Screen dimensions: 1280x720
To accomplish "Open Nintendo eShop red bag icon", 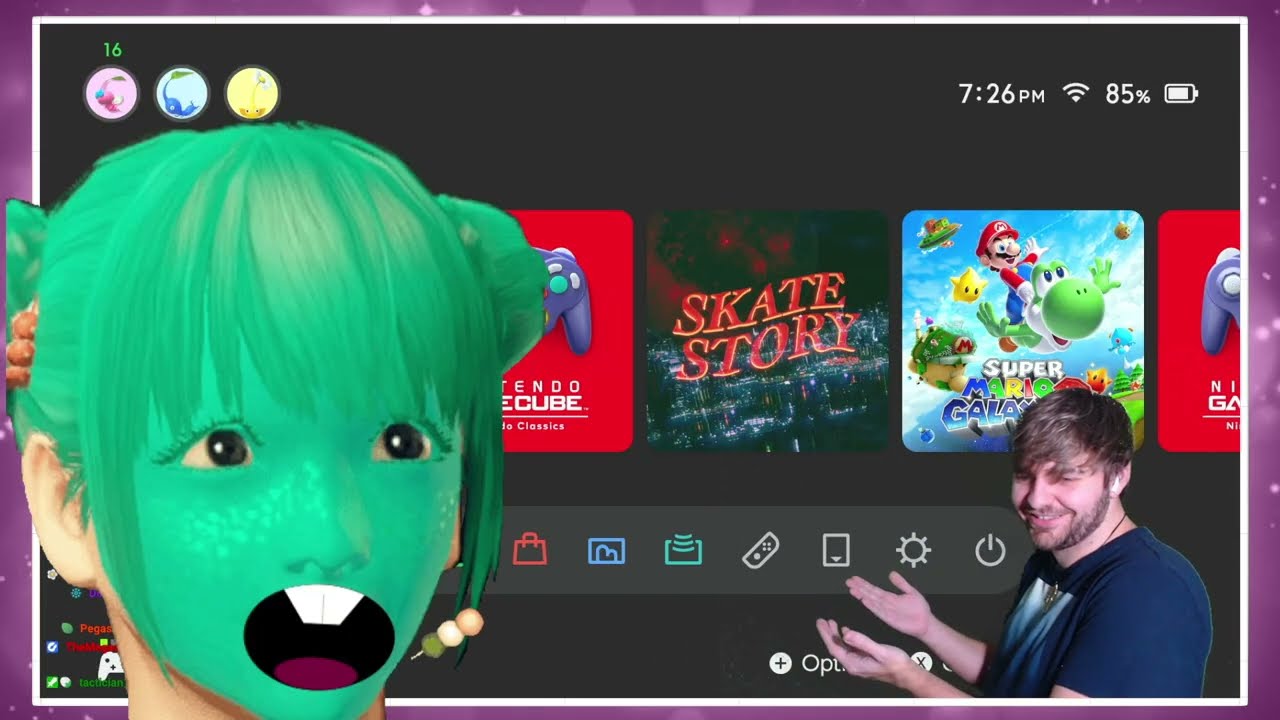I will [x=530, y=550].
